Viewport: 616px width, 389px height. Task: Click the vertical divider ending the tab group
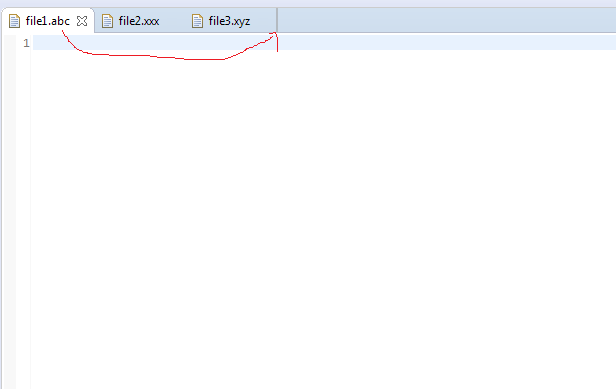277,20
